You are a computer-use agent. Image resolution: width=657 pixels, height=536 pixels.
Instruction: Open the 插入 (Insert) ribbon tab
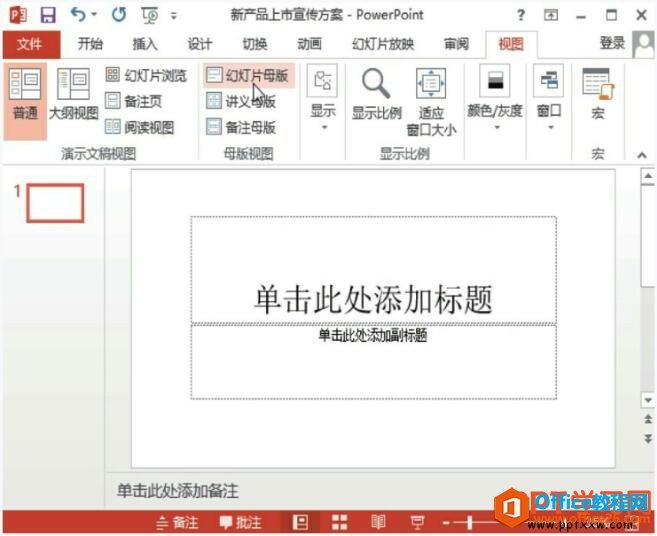click(x=145, y=44)
